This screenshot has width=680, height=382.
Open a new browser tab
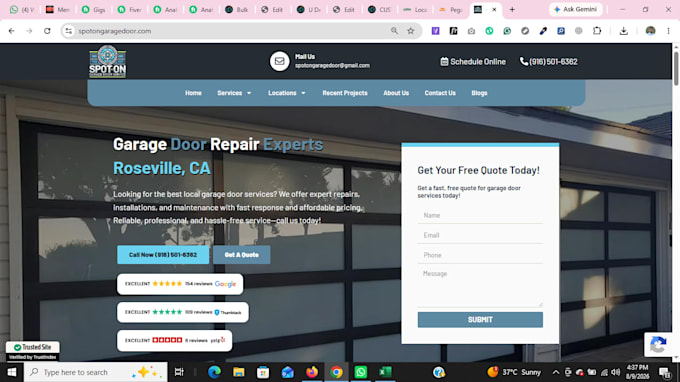[x=512, y=10]
